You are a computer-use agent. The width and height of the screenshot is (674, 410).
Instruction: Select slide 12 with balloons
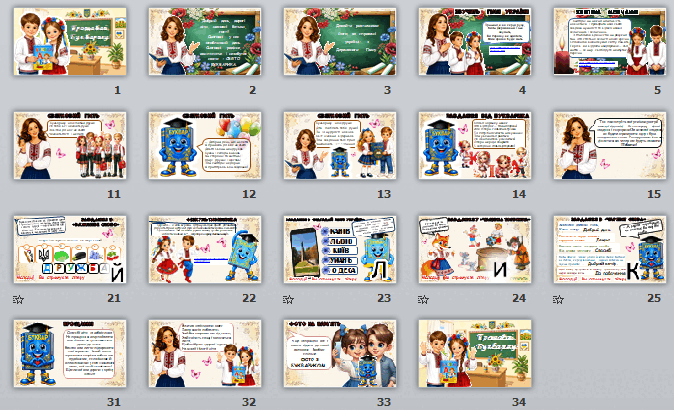pos(205,145)
